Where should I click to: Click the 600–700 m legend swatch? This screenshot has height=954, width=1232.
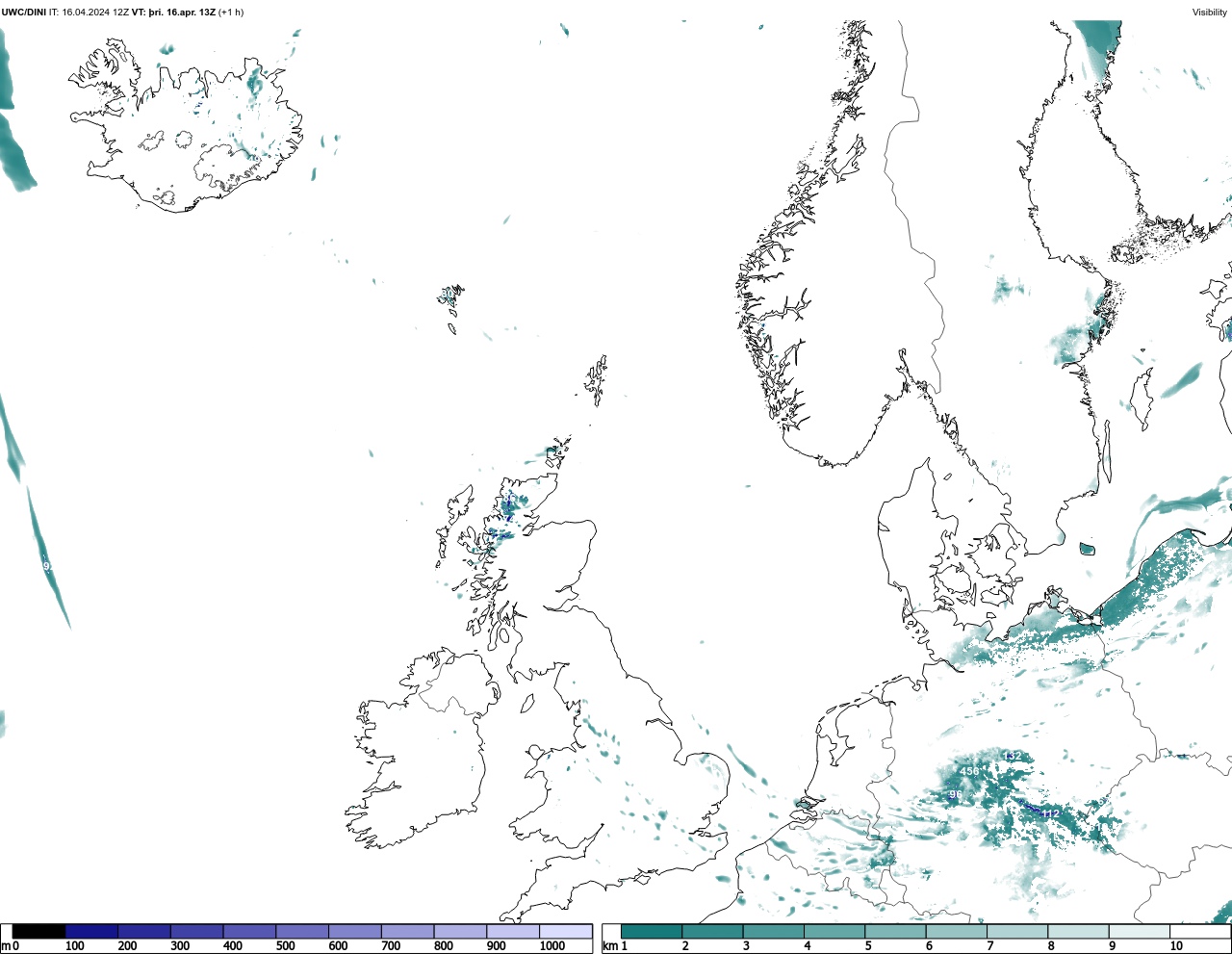(355, 931)
